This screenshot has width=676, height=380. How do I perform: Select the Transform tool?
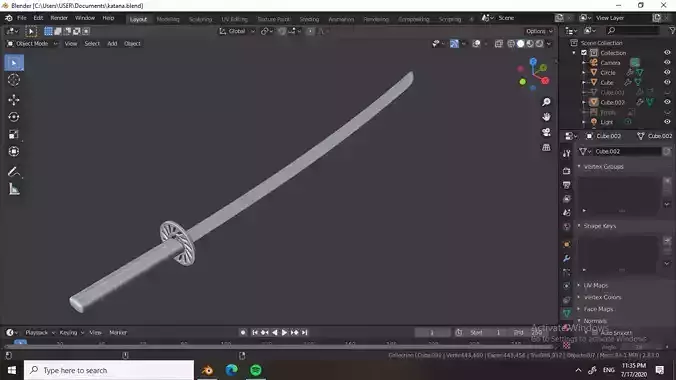point(14,151)
